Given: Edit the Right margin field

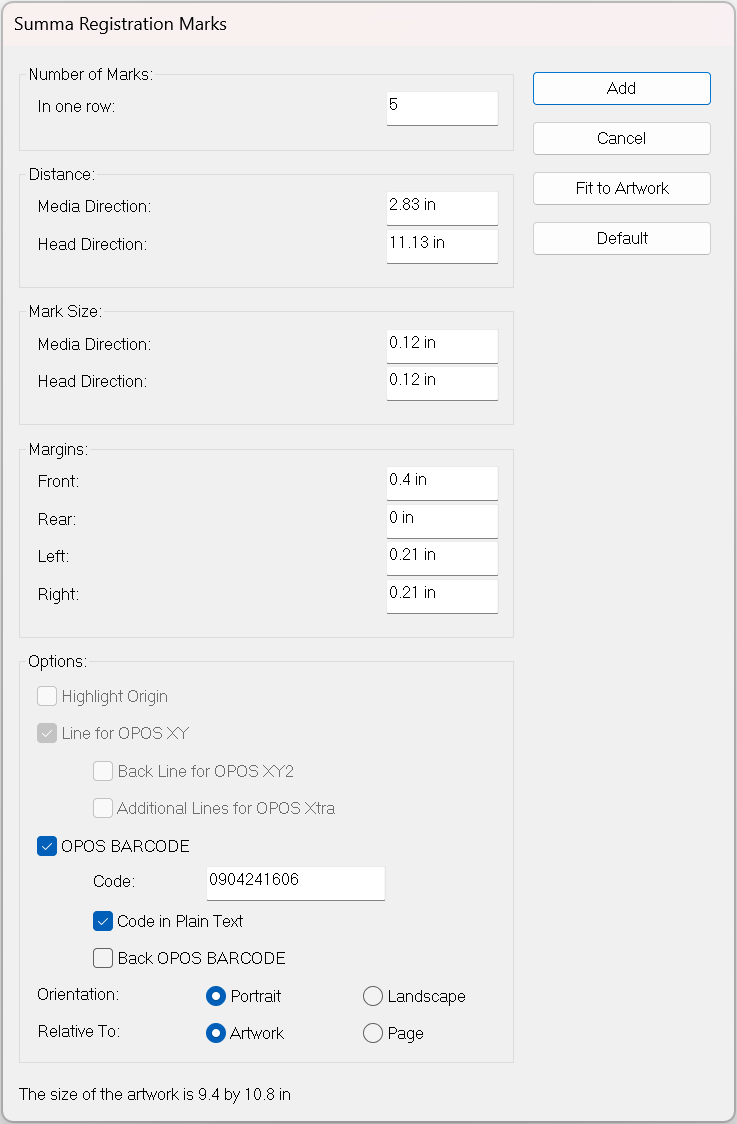Looking at the screenshot, I should coord(442,596).
